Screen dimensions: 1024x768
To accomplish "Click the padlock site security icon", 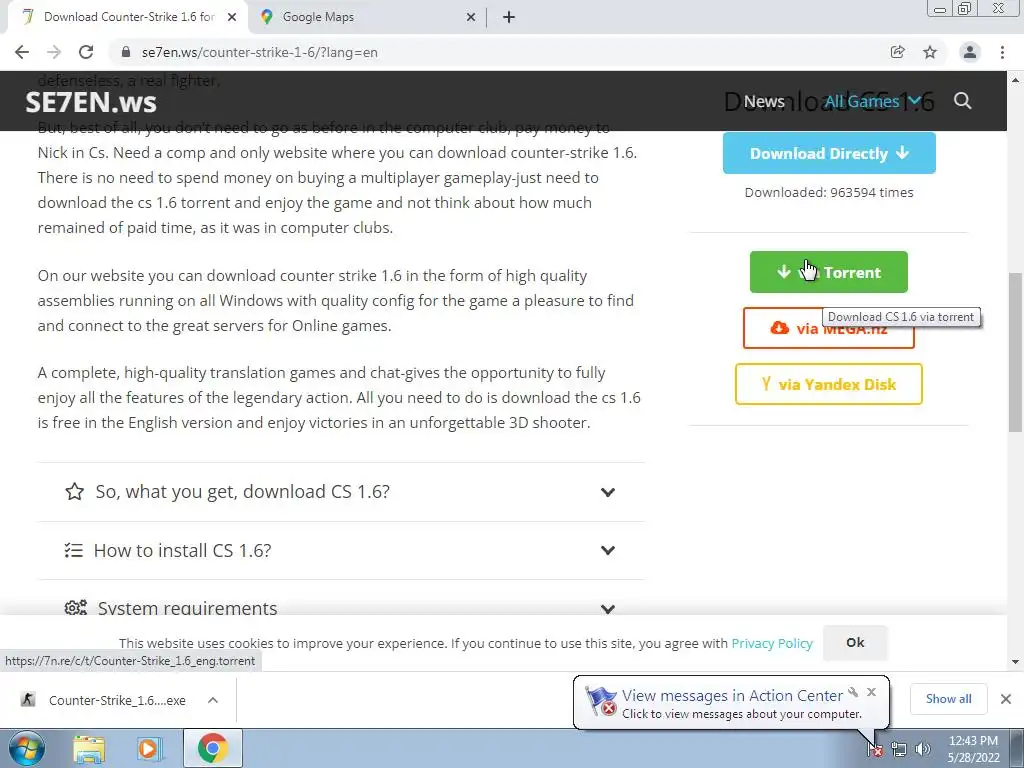I will [x=126, y=52].
